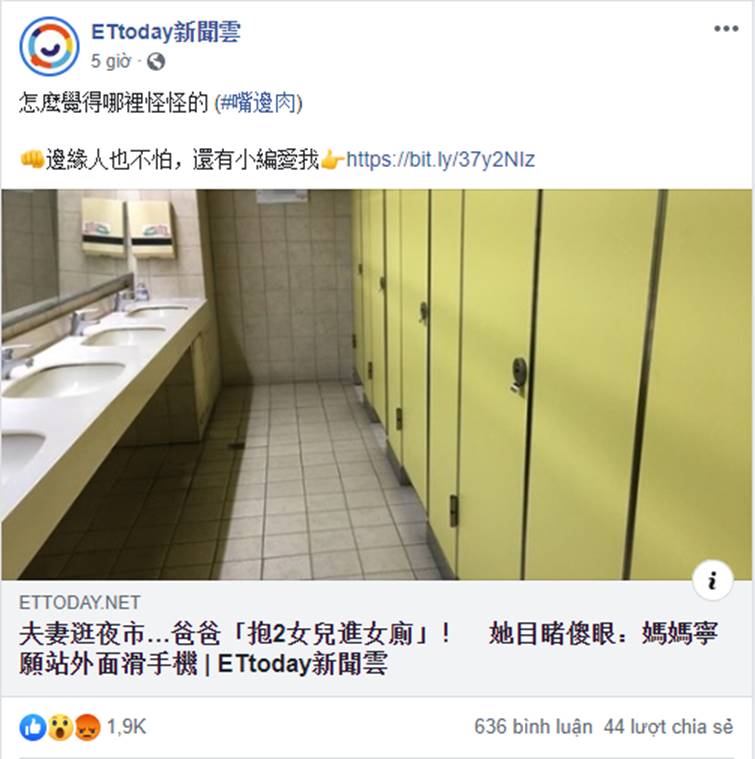755x759 pixels.
Task: Open the ETtoday page profile avatar
Action: coord(49,46)
